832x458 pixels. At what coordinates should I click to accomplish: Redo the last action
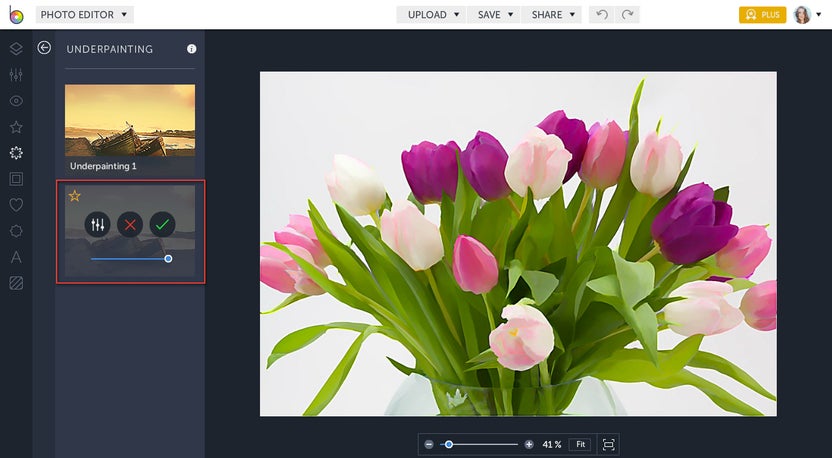627,15
